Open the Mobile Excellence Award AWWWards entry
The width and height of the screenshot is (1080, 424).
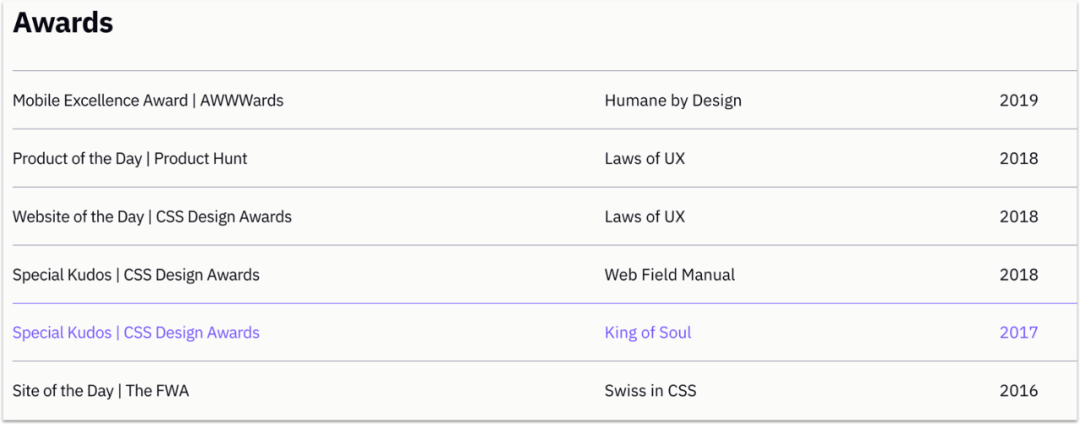[148, 100]
